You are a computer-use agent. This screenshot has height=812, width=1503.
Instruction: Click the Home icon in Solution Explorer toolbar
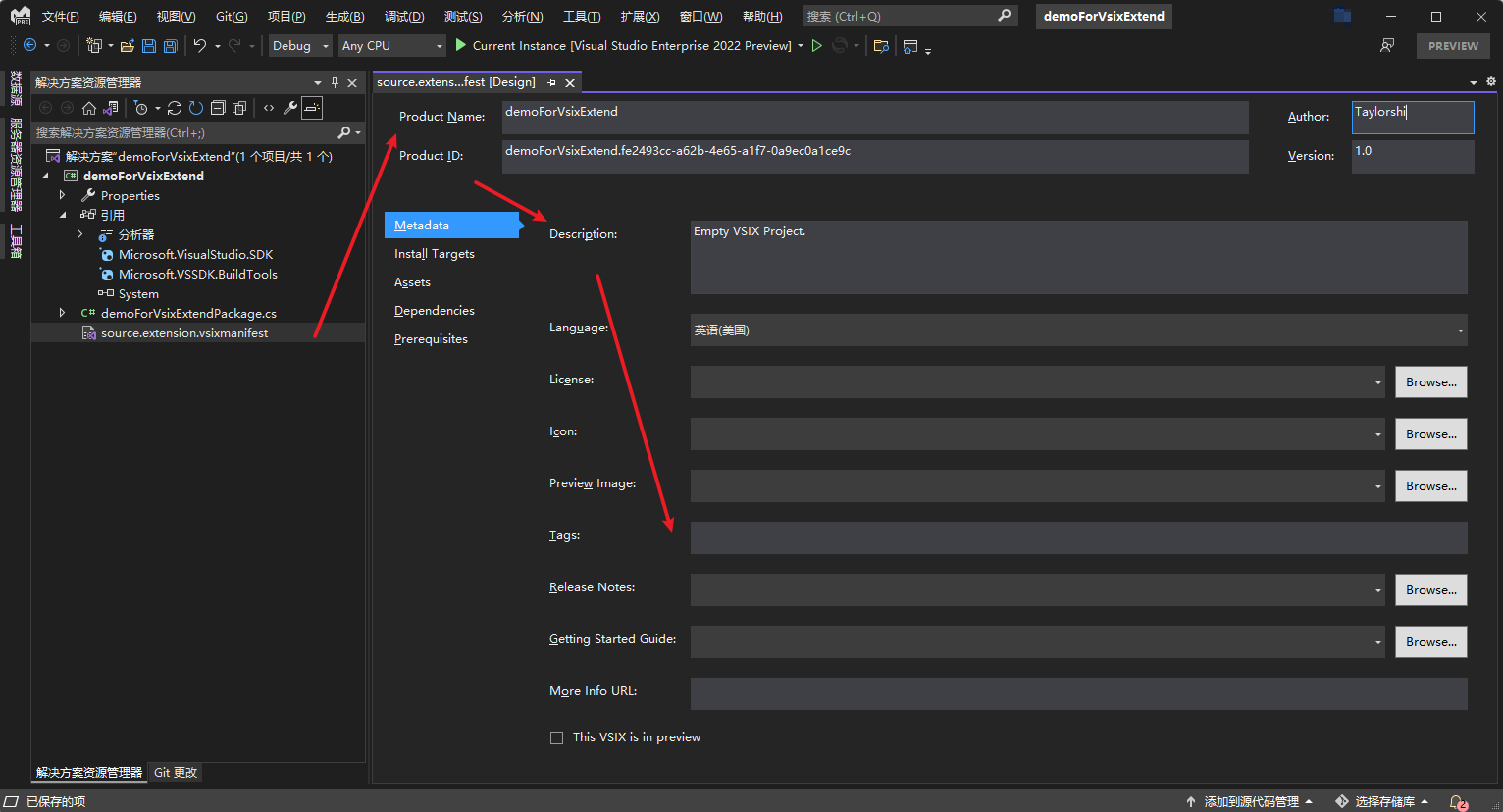(89, 108)
